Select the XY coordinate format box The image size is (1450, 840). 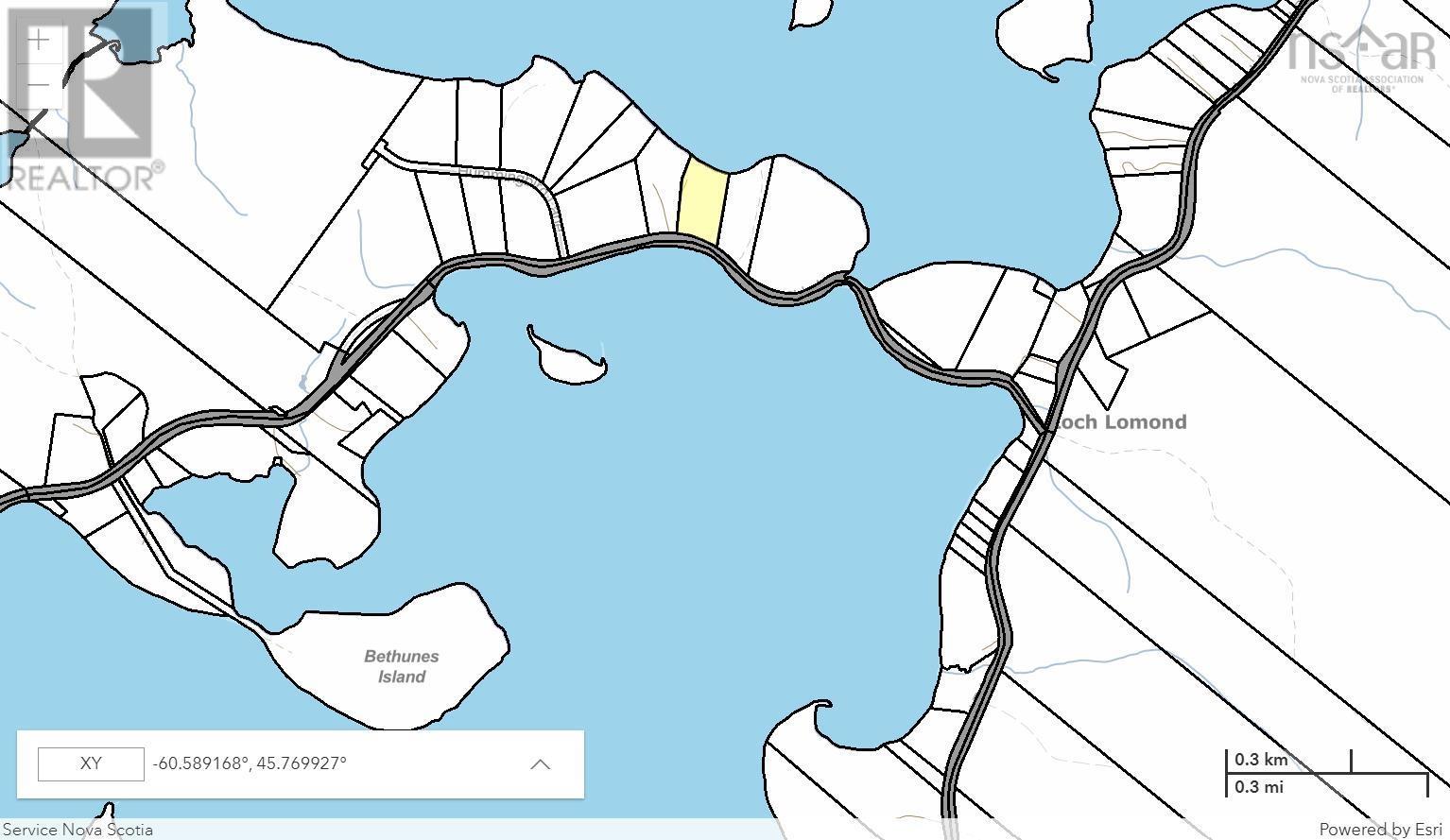[91, 764]
